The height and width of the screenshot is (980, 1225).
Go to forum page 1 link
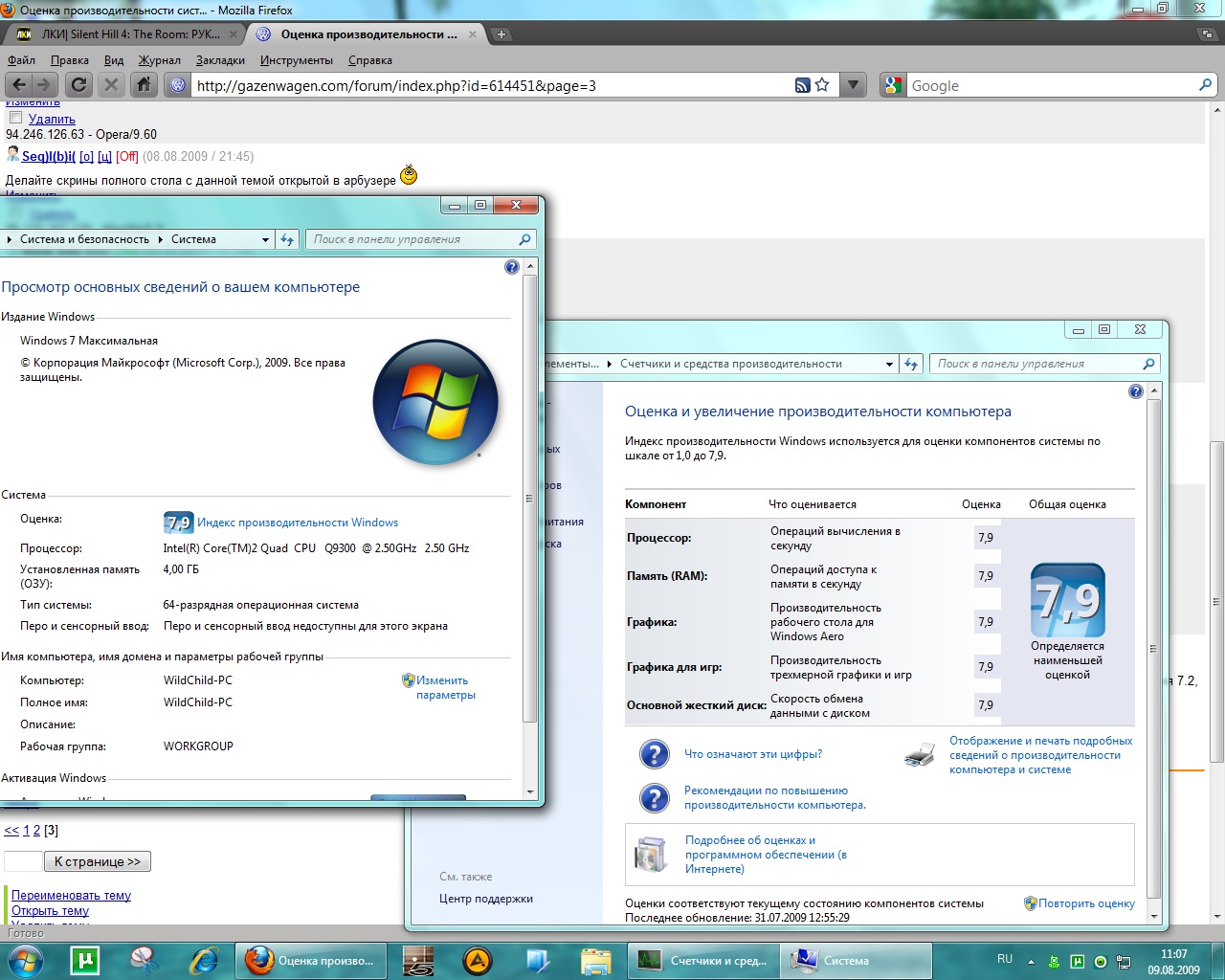point(27,831)
